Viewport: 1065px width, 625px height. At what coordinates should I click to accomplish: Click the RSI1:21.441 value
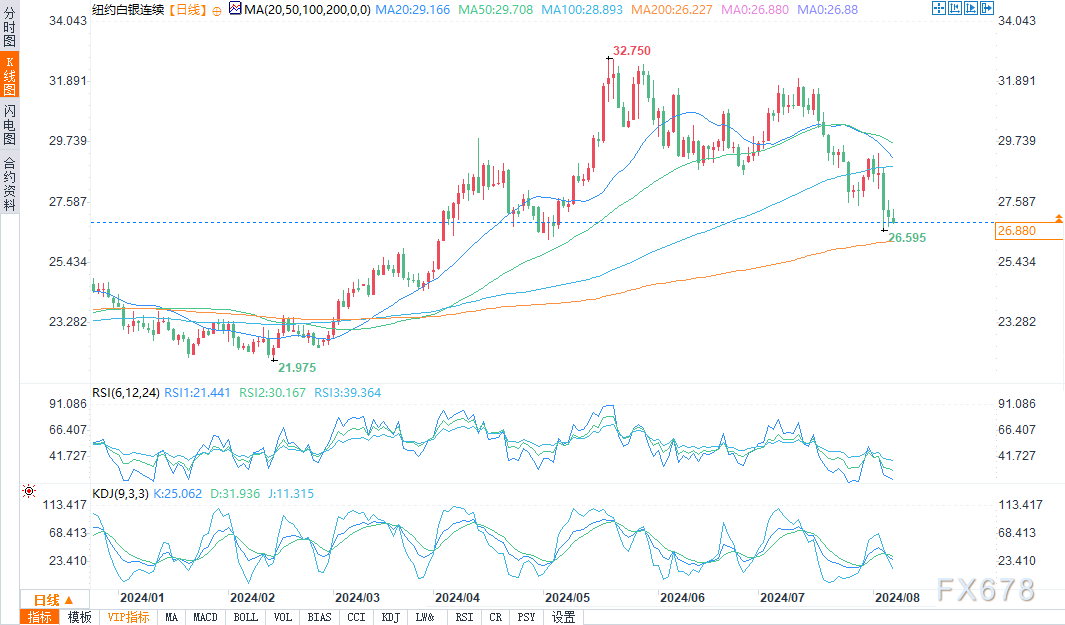tap(198, 393)
